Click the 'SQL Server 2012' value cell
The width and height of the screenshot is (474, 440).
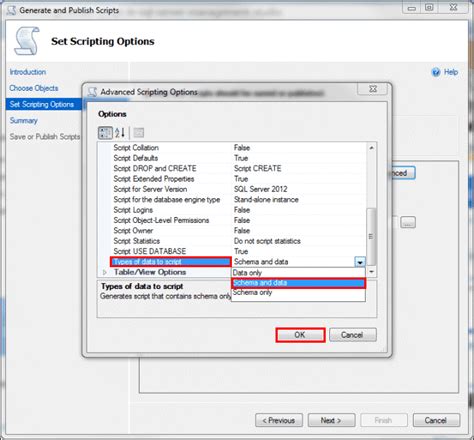[299, 189]
